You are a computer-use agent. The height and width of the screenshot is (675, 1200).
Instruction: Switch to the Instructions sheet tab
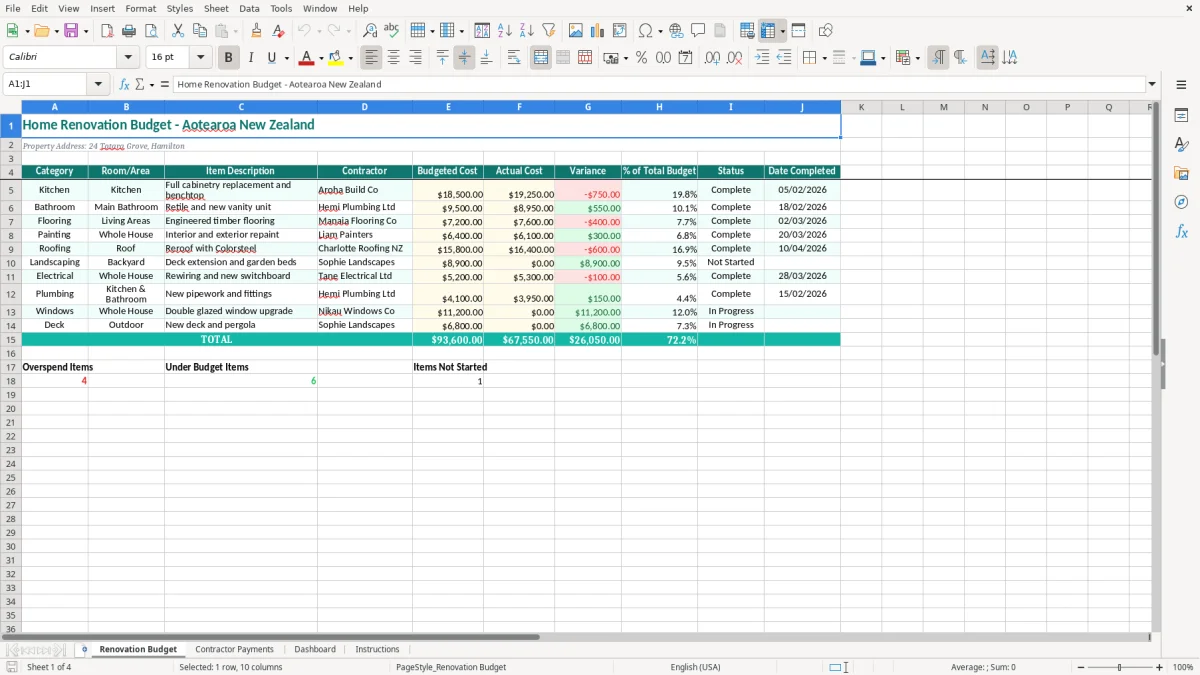(x=377, y=649)
